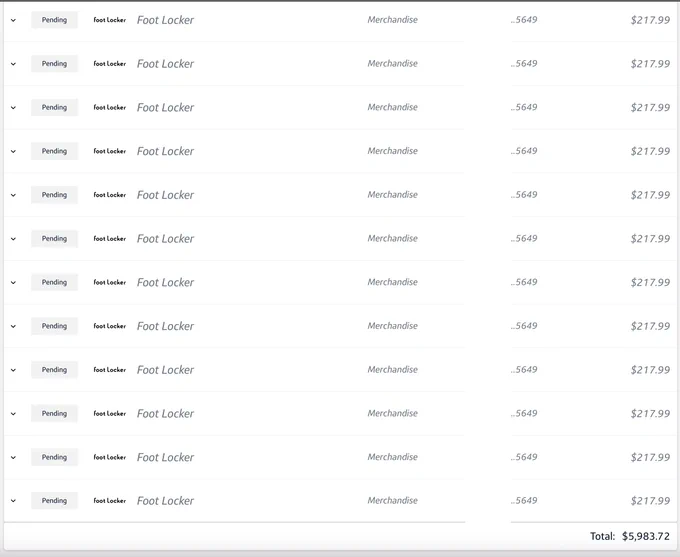This screenshot has height=557, width=680.
Task: Click the Foot Locker logo in fifth row
Action: pyautogui.click(x=110, y=195)
